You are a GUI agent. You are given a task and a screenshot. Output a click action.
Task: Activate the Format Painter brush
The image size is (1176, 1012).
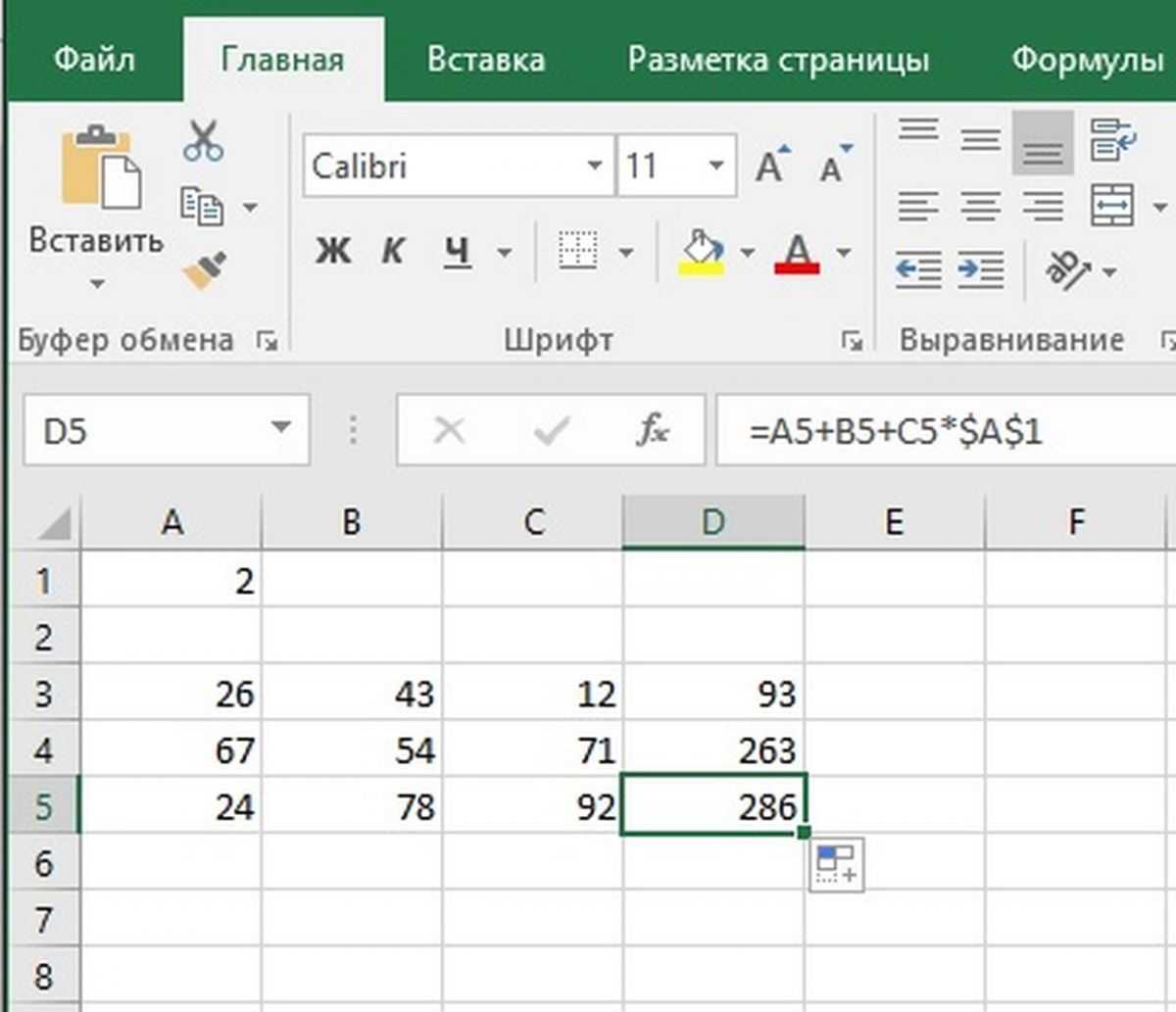[x=204, y=271]
